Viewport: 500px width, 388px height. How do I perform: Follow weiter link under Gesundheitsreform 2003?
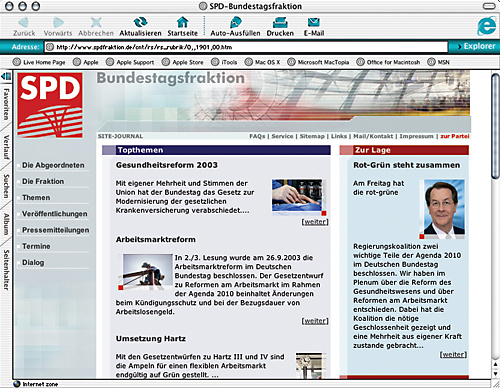tap(315, 222)
